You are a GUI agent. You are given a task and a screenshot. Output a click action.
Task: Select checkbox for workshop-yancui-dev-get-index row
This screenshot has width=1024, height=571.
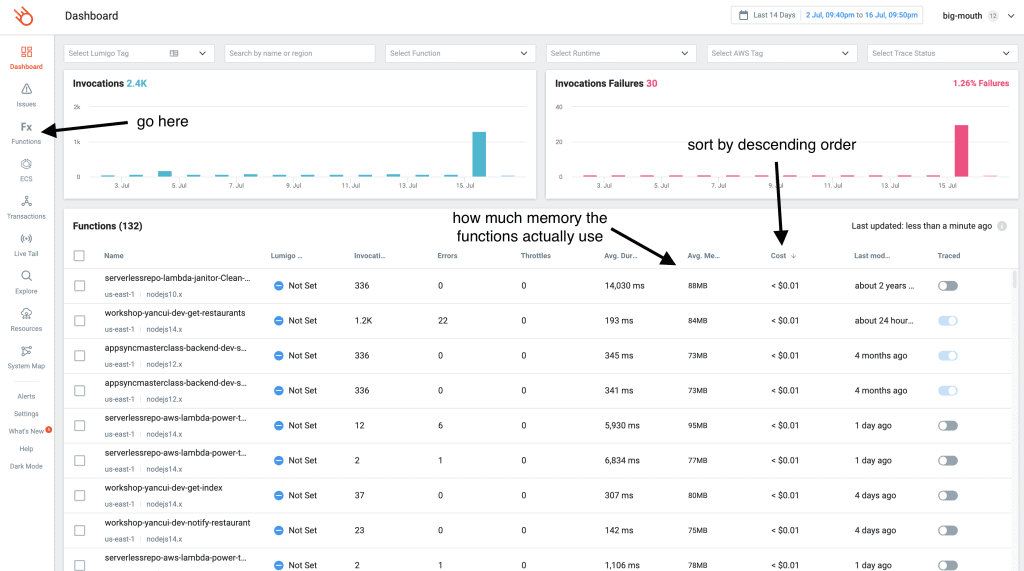coord(80,496)
